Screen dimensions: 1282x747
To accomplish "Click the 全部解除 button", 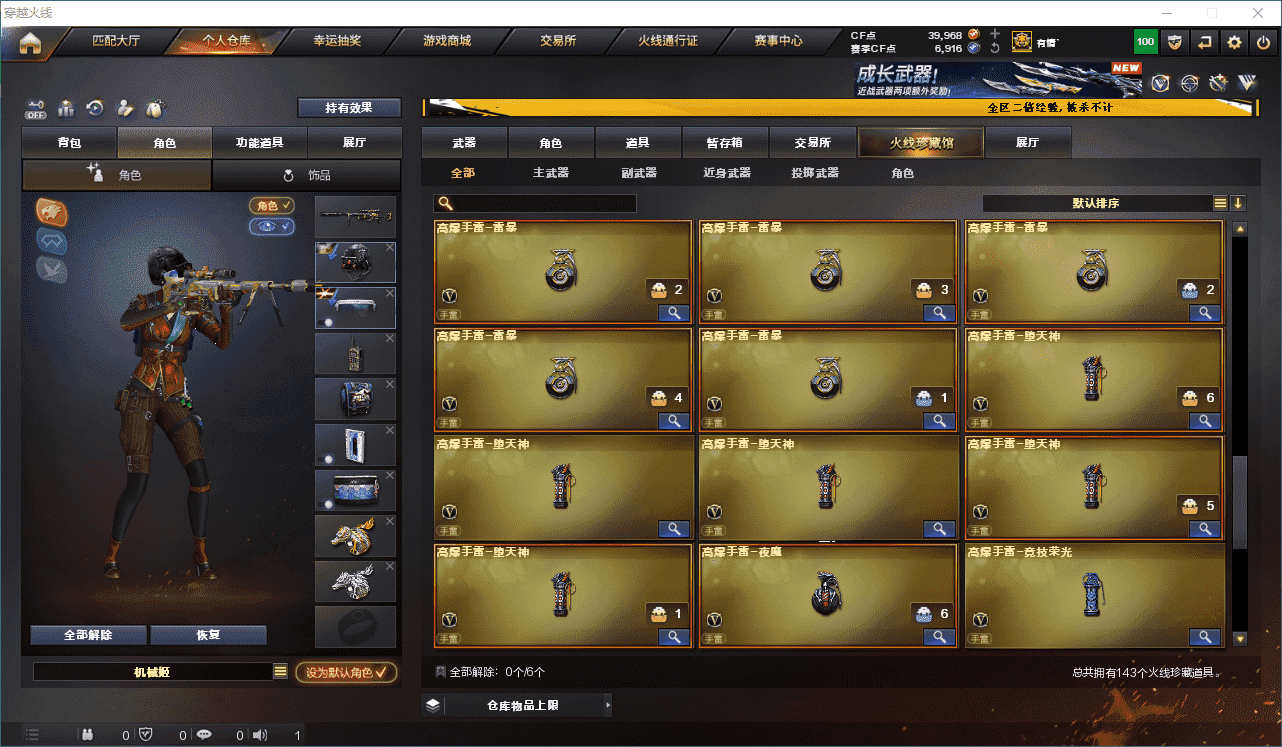I will click(88, 635).
